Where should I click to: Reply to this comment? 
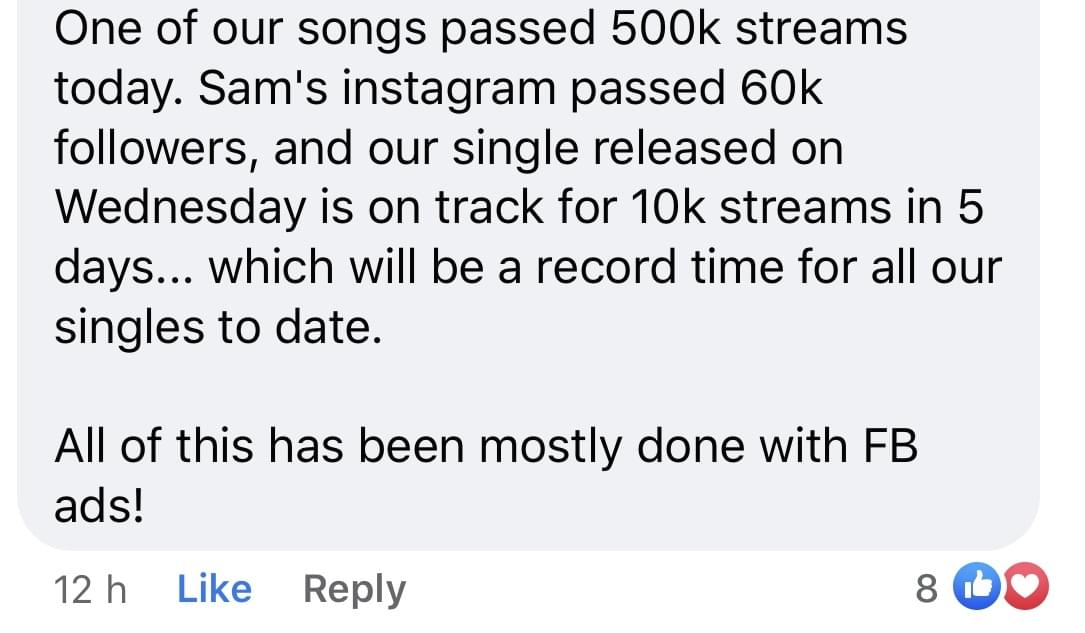354,589
